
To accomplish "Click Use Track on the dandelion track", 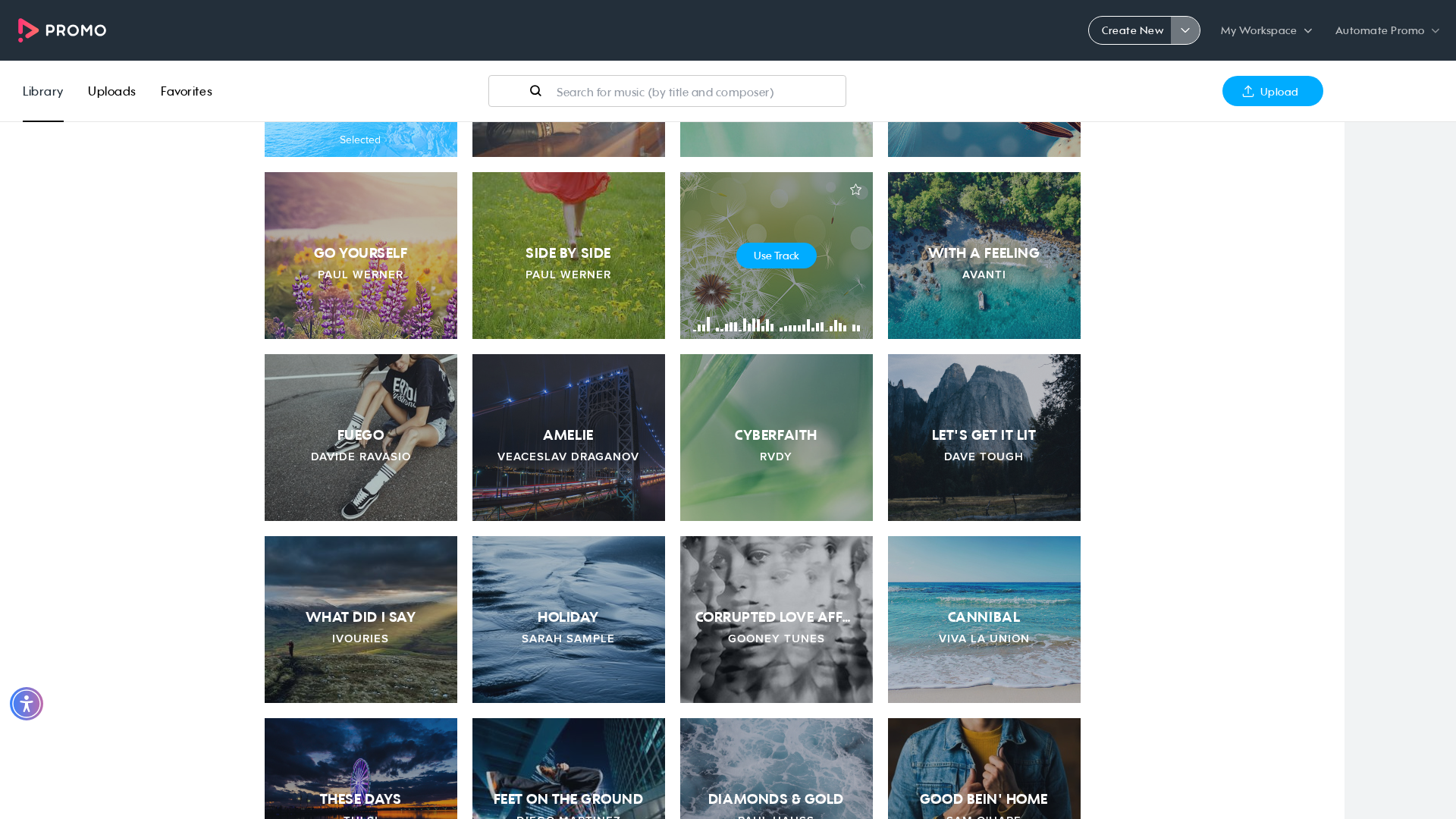I will click(x=777, y=256).
